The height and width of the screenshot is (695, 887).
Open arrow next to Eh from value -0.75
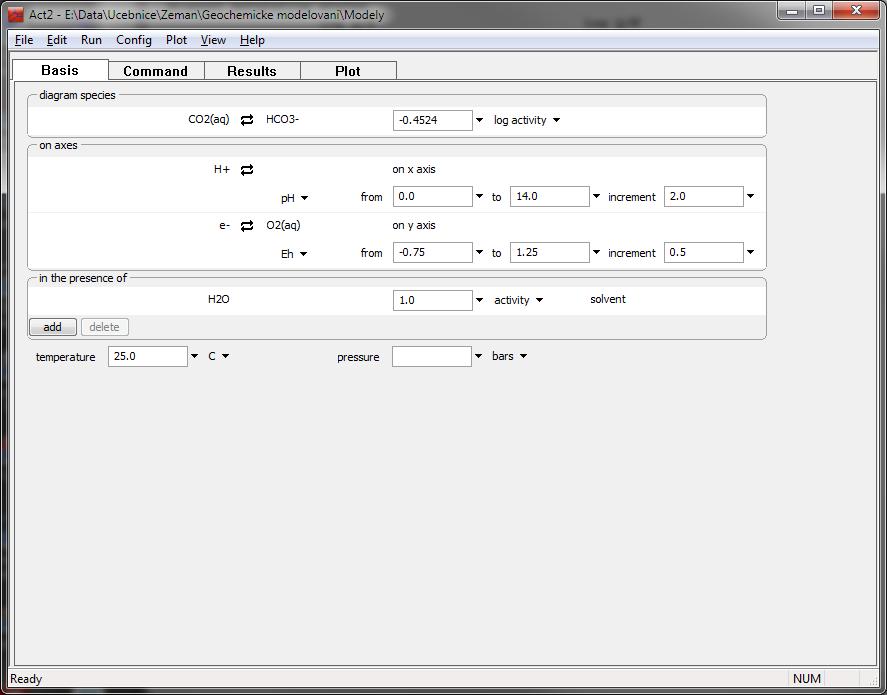[x=480, y=252]
